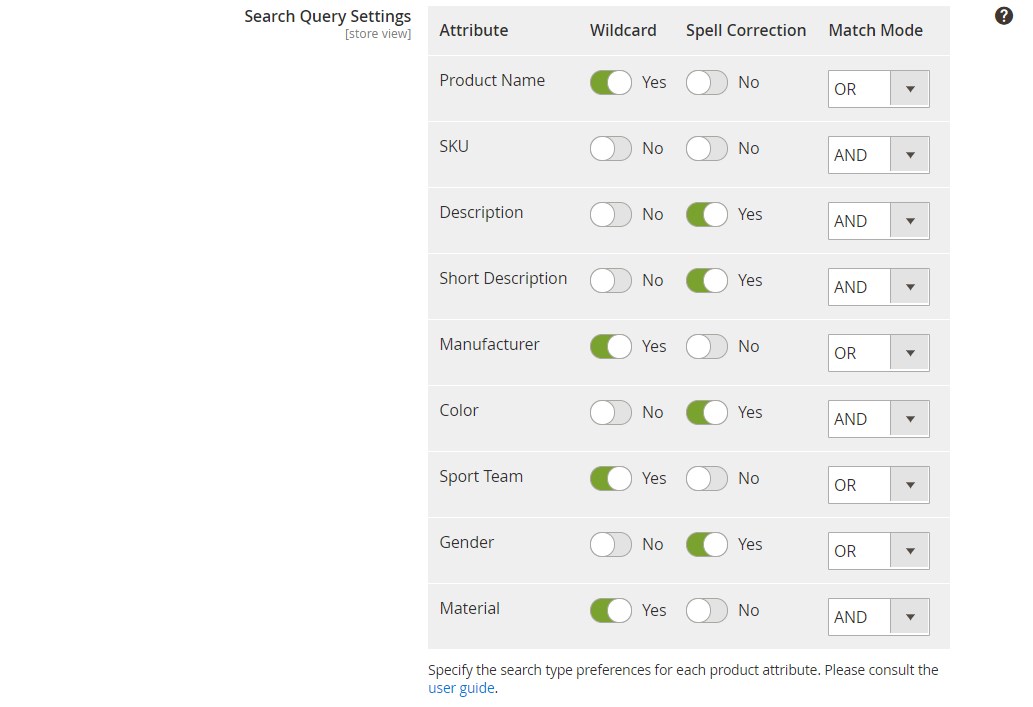Expand Sport Team Match Mode dropdown

point(878,484)
